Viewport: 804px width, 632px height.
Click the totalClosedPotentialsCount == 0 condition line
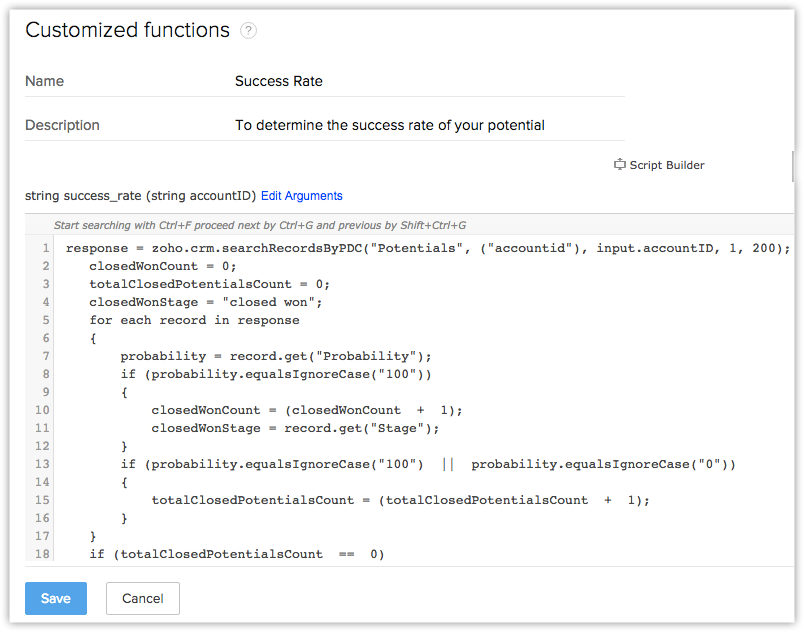[x=237, y=554]
